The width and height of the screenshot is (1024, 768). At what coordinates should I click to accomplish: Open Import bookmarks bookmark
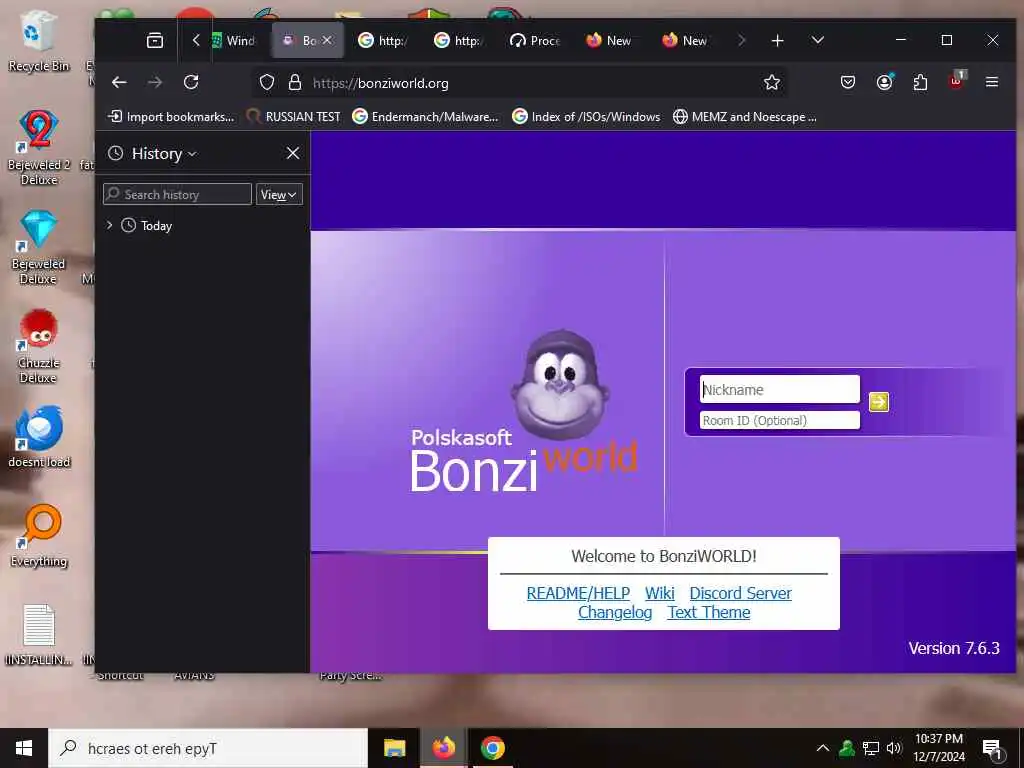pos(170,117)
